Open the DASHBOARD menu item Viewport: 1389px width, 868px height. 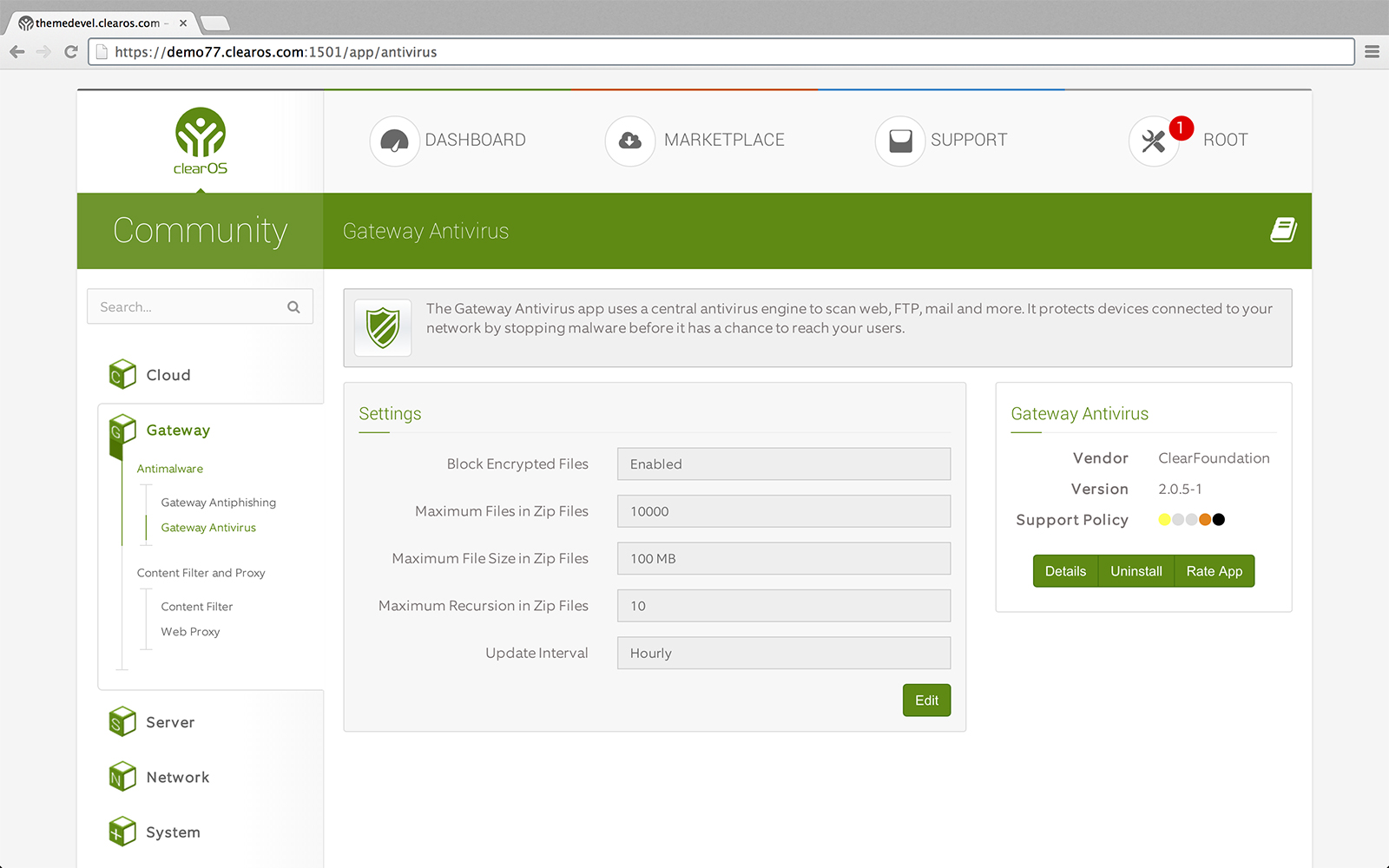[x=475, y=141]
